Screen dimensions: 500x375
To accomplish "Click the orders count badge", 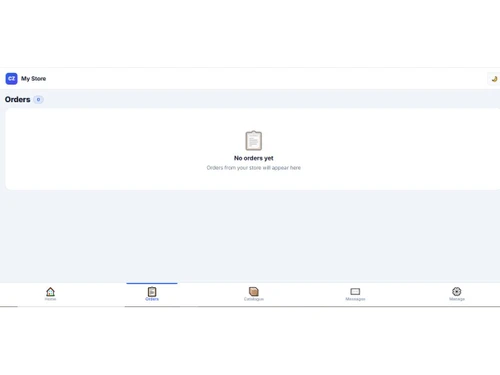I will tap(38, 99).
